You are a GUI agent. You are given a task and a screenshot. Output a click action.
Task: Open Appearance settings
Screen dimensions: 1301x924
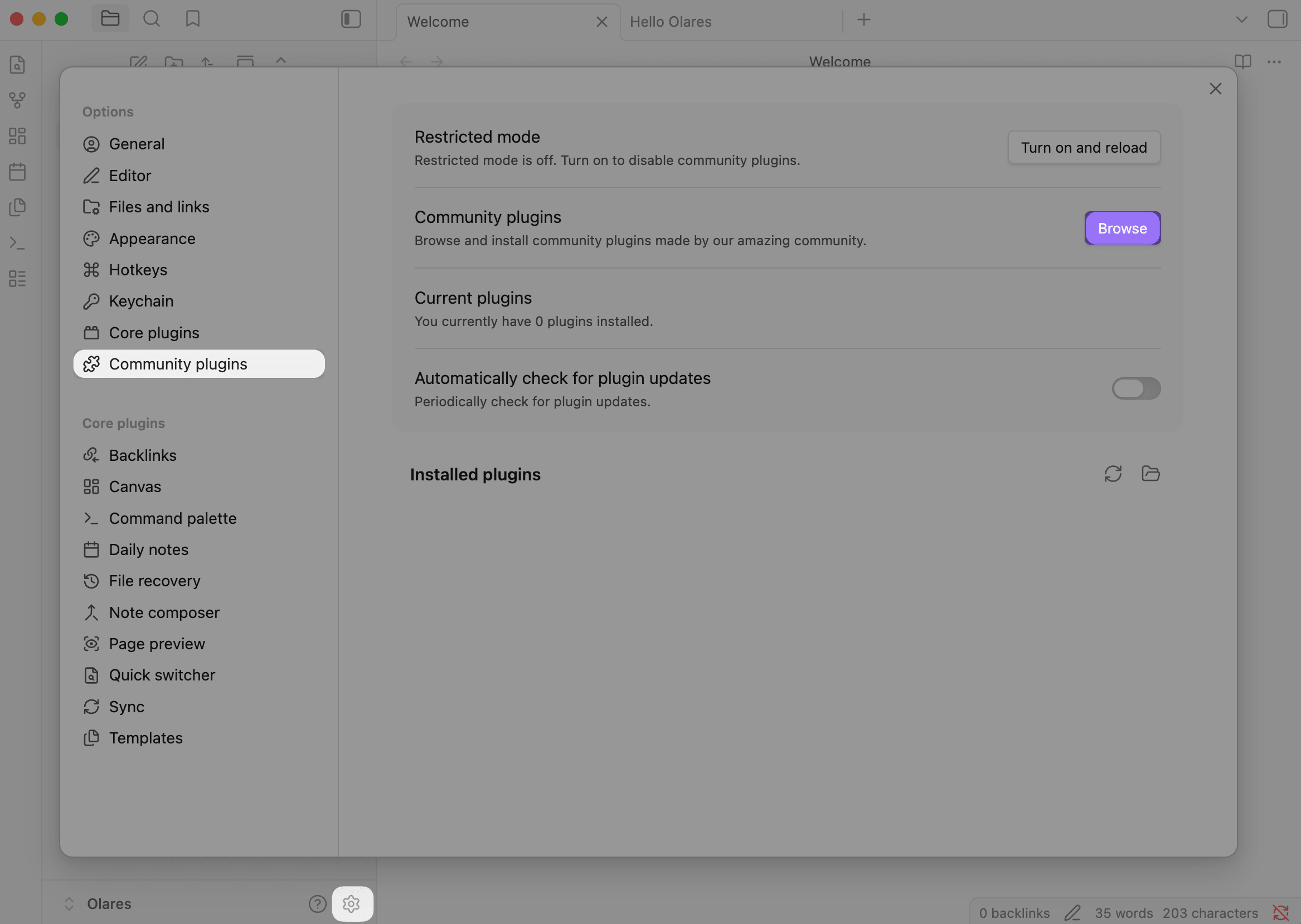[199, 239]
